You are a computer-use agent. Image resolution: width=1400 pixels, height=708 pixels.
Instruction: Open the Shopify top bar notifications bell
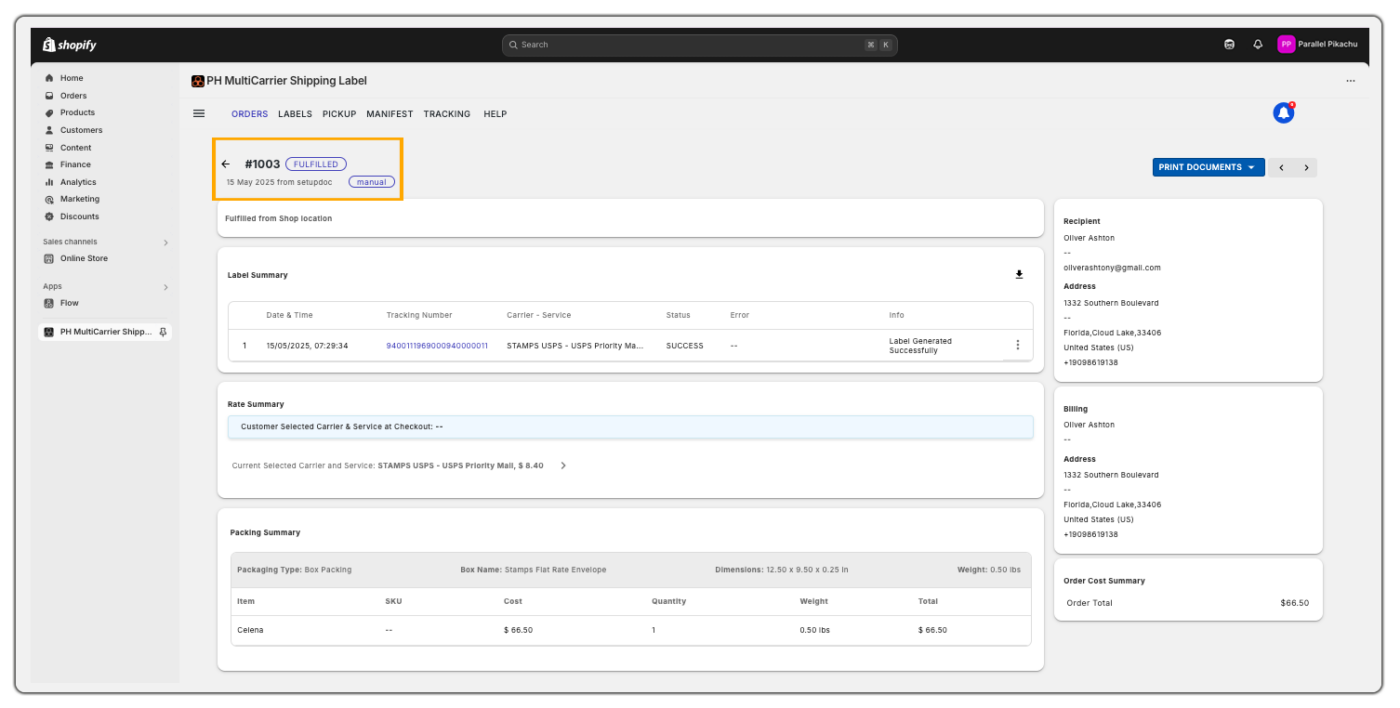1257,45
